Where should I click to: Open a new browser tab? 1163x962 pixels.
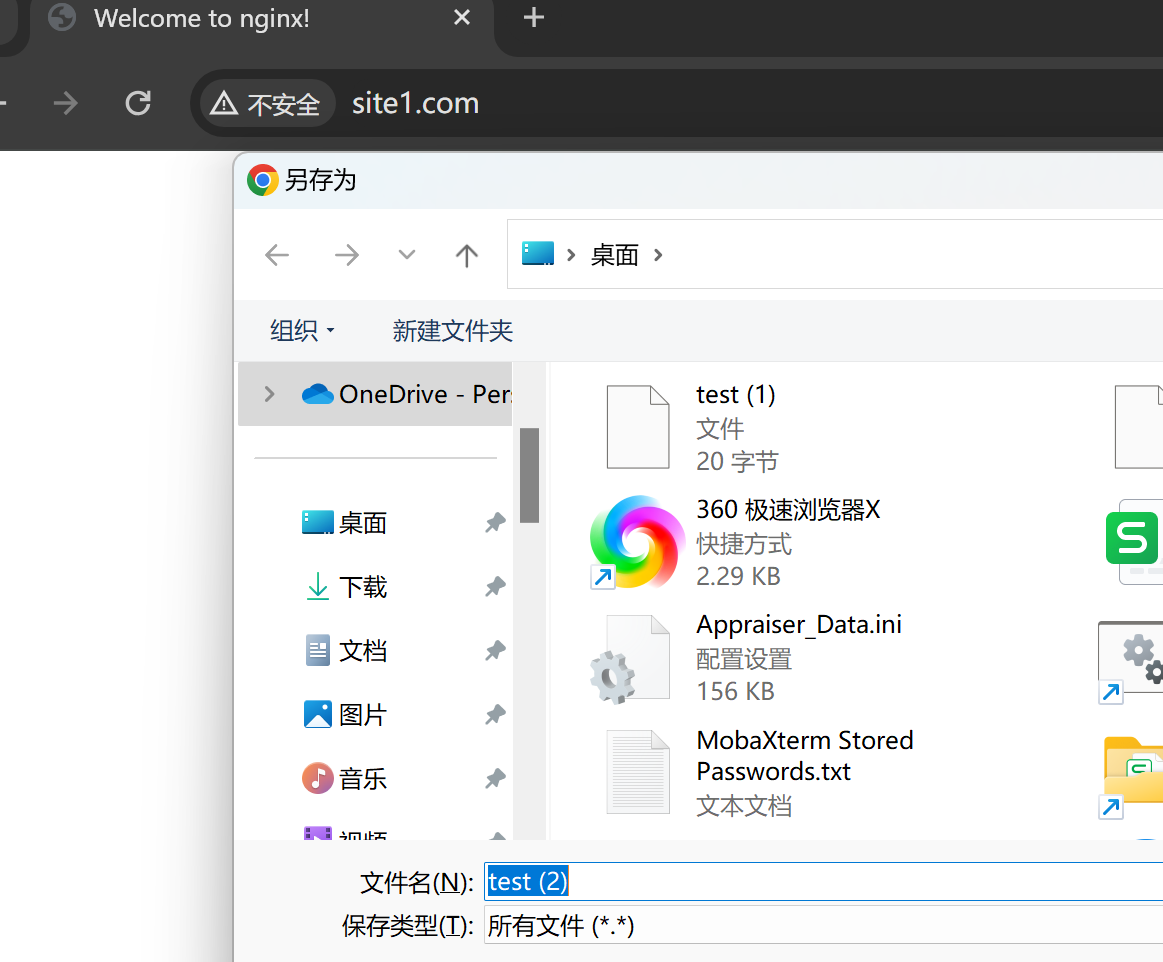pos(534,17)
